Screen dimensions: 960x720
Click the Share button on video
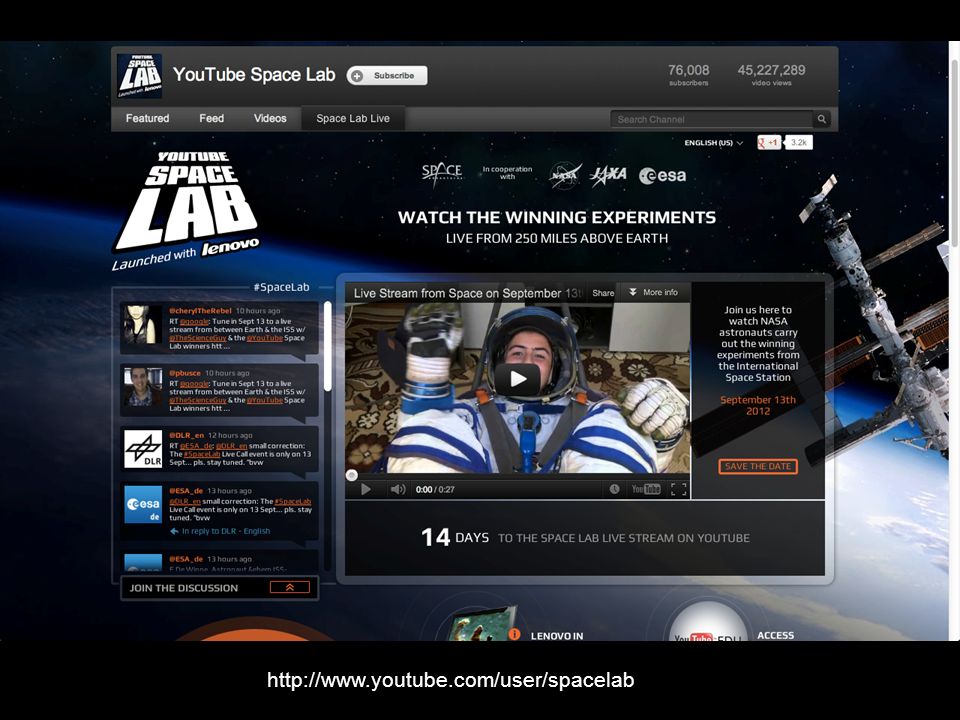[x=602, y=293]
